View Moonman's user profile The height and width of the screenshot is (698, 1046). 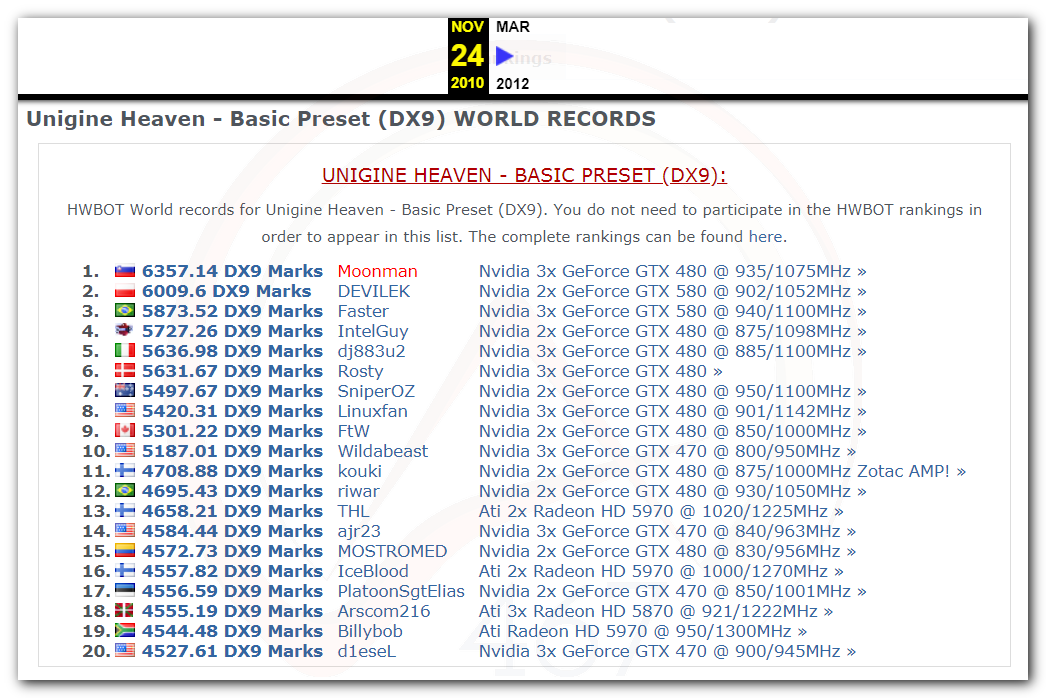378,272
